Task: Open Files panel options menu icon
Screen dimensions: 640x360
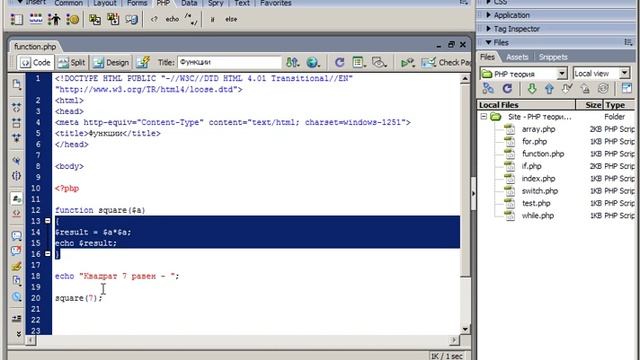Action: [628, 42]
